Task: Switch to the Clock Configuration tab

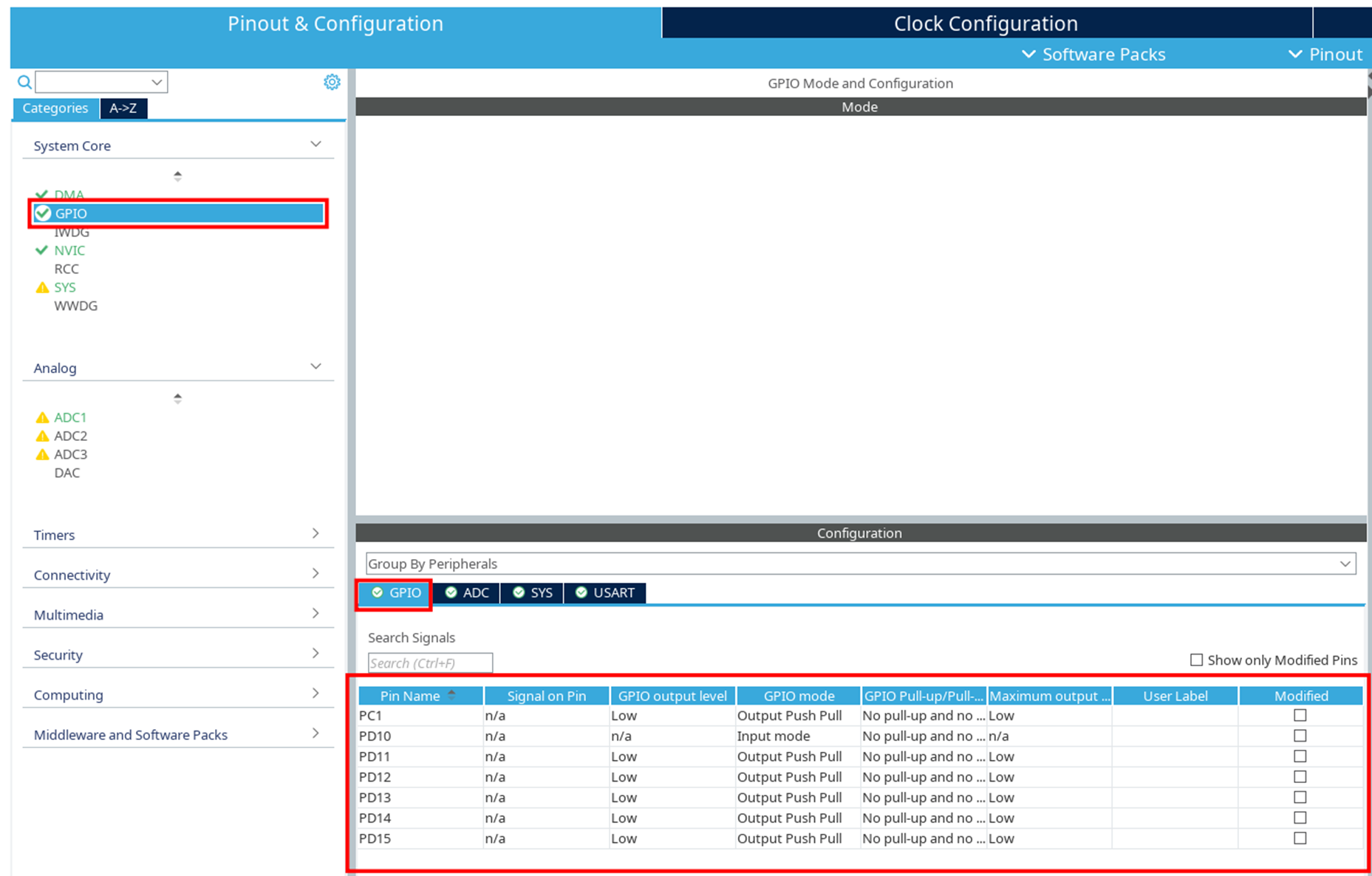Action: tap(985, 24)
